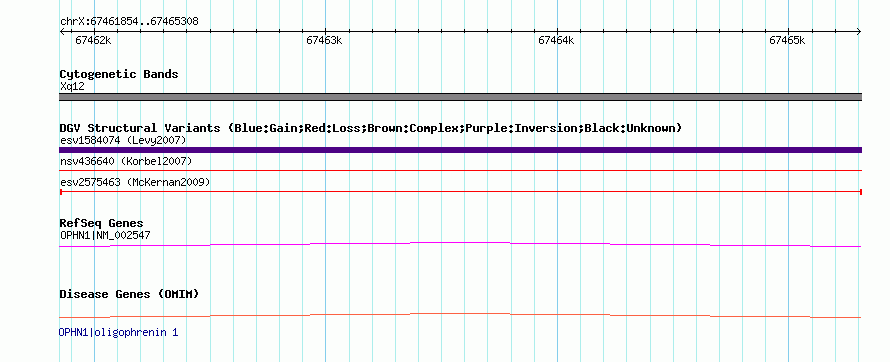Click the red nsv436640 loss line
The image size is (890, 362).
[460, 170]
